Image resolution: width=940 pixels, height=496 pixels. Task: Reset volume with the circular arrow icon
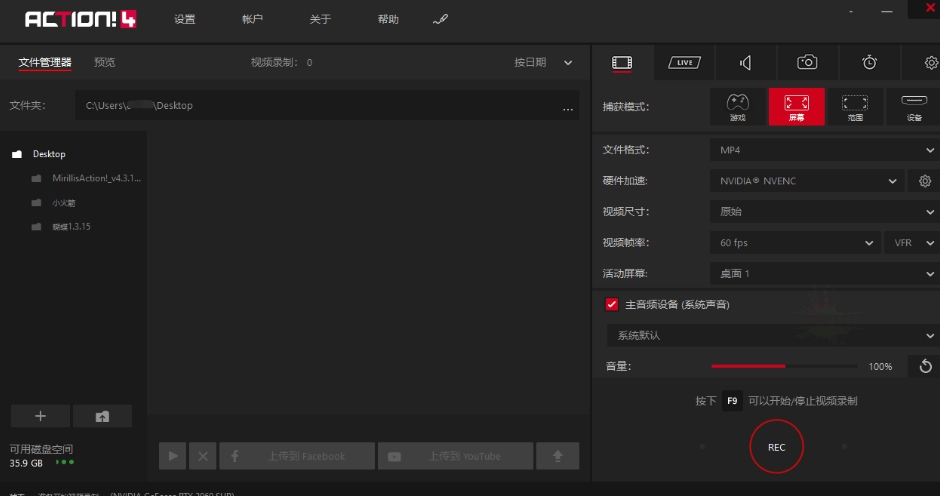pos(925,367)
